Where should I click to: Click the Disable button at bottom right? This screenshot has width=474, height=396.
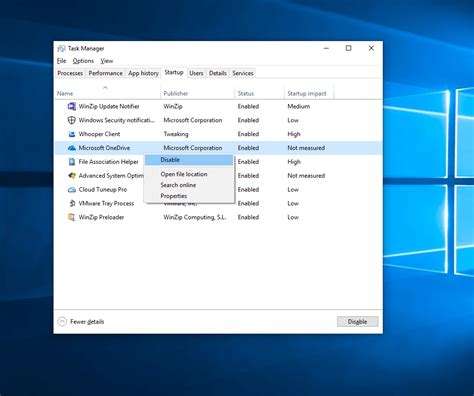point(357,322)
